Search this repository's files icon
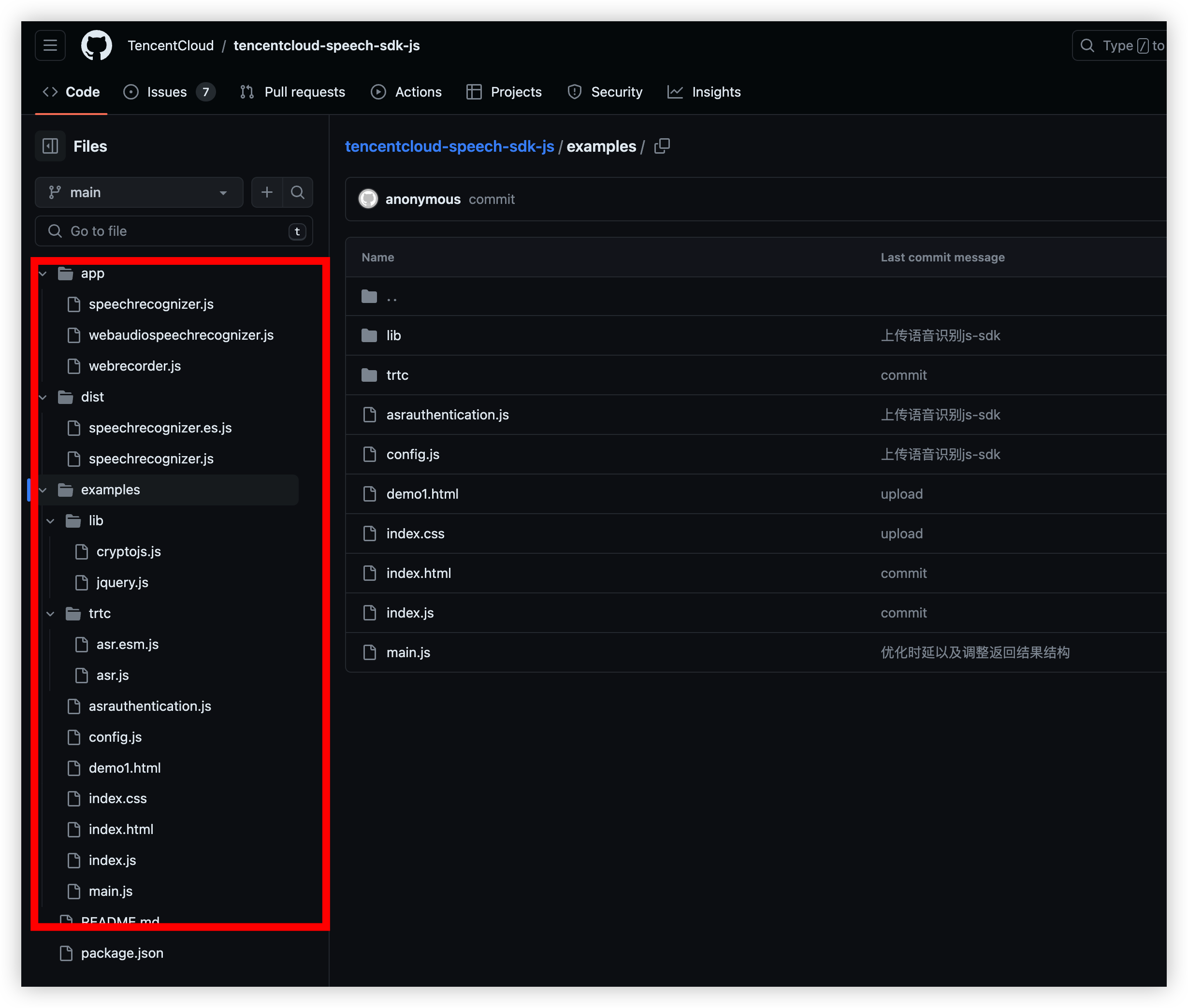 pyautogui.click(x=297, y=193)
